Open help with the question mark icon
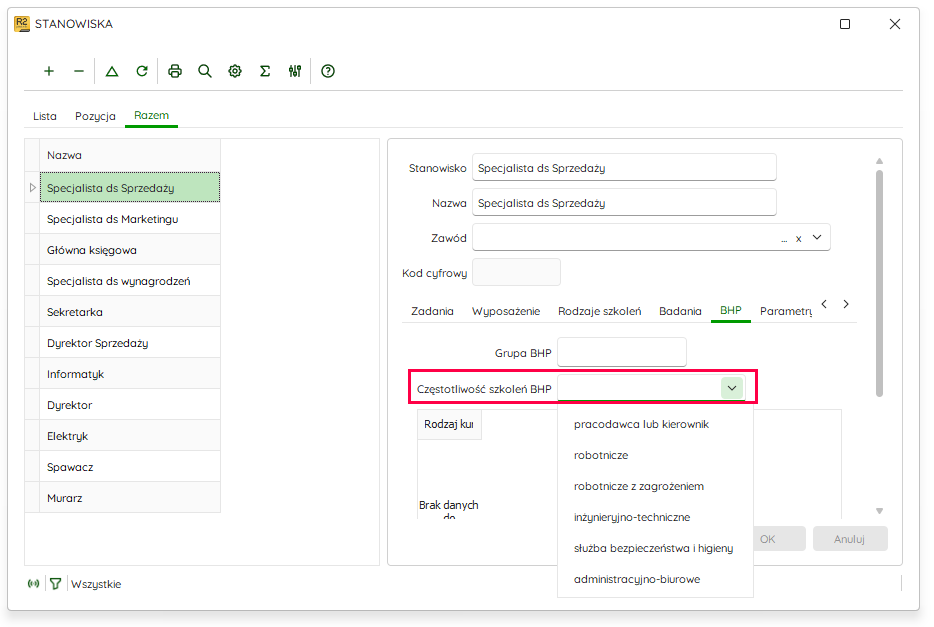This screenshot has width=934, height=627. point(328,71)
